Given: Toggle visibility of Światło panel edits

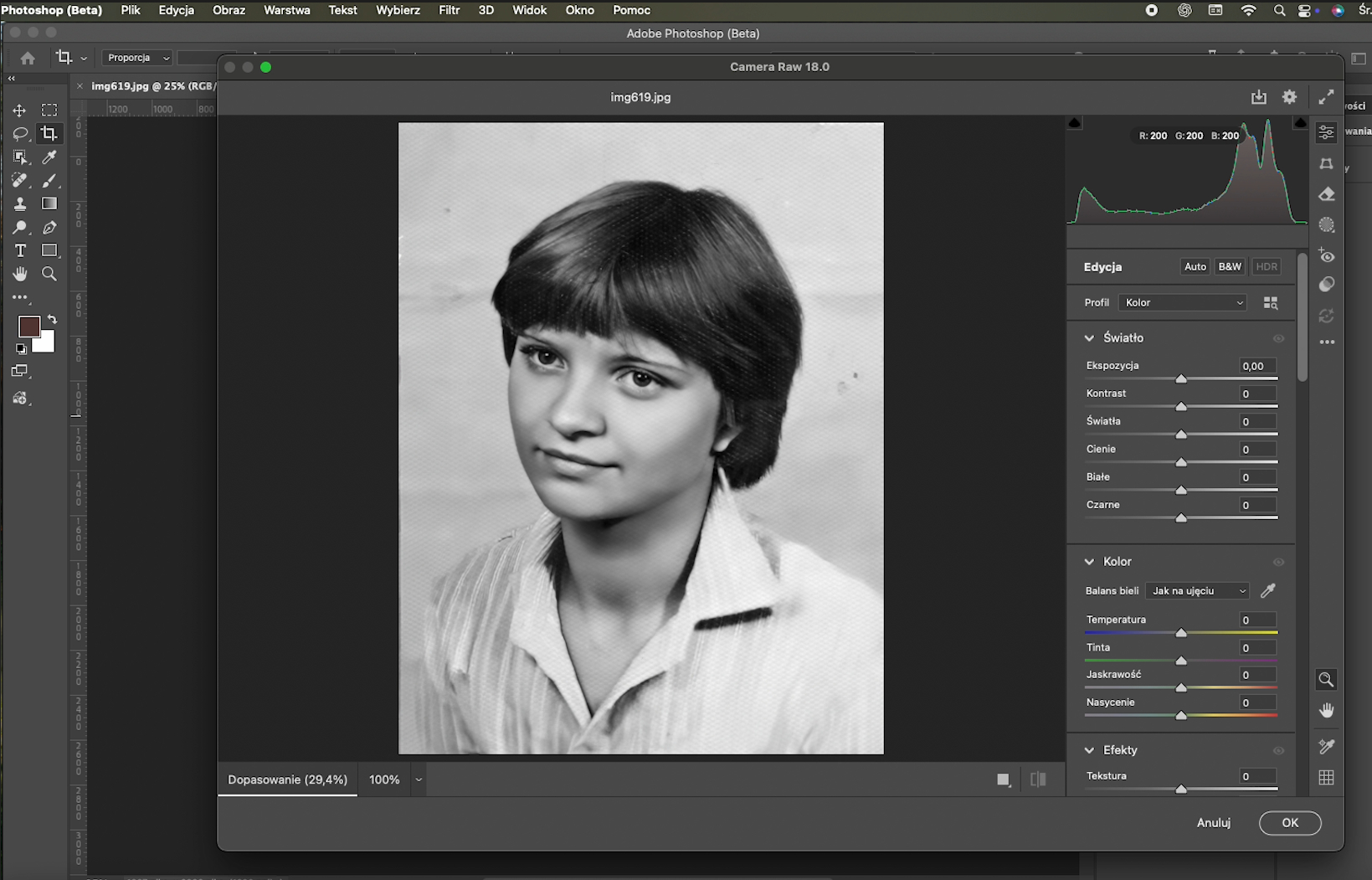Looking at the screenshot, I should click(1278, 338).
